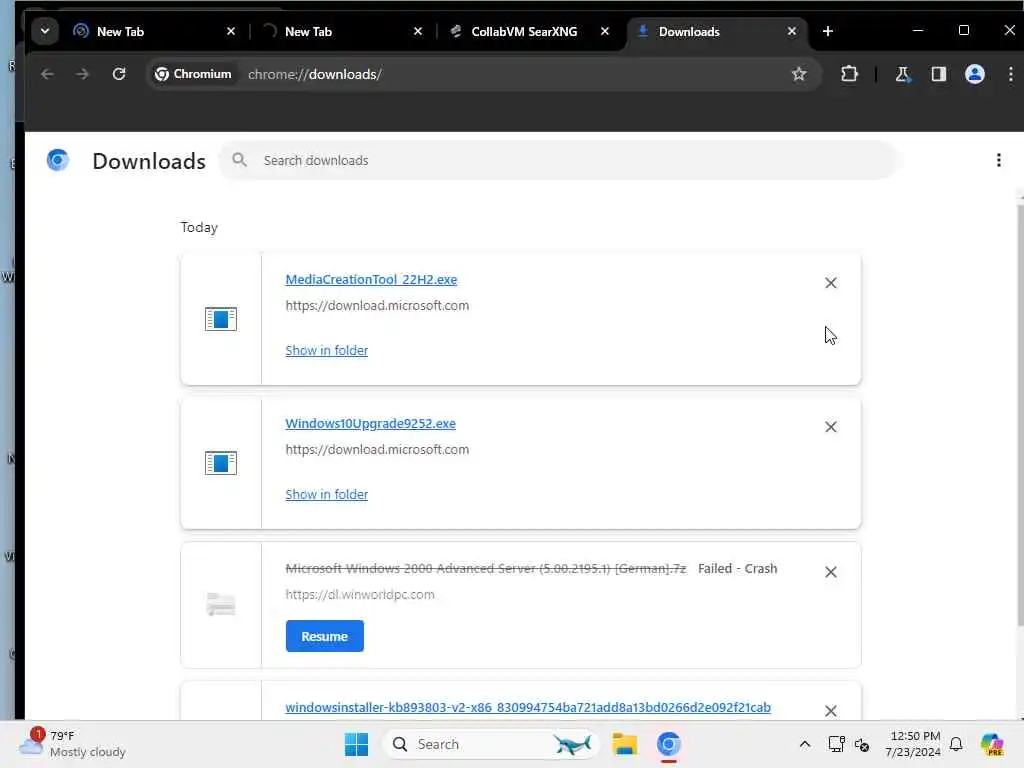Switch to the first New Tab
This screenshot has height=768, width=1024.
[154, 31]
